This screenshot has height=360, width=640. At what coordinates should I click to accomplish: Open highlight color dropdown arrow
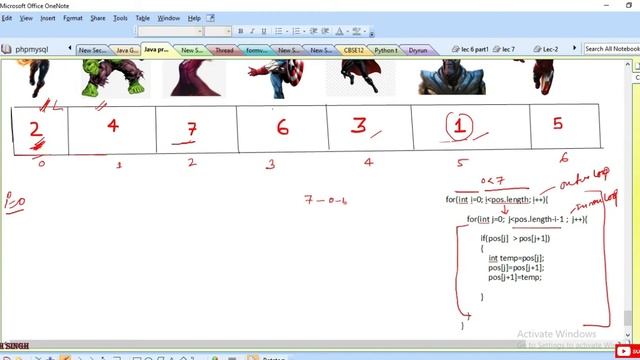click(x=364, y=31)
